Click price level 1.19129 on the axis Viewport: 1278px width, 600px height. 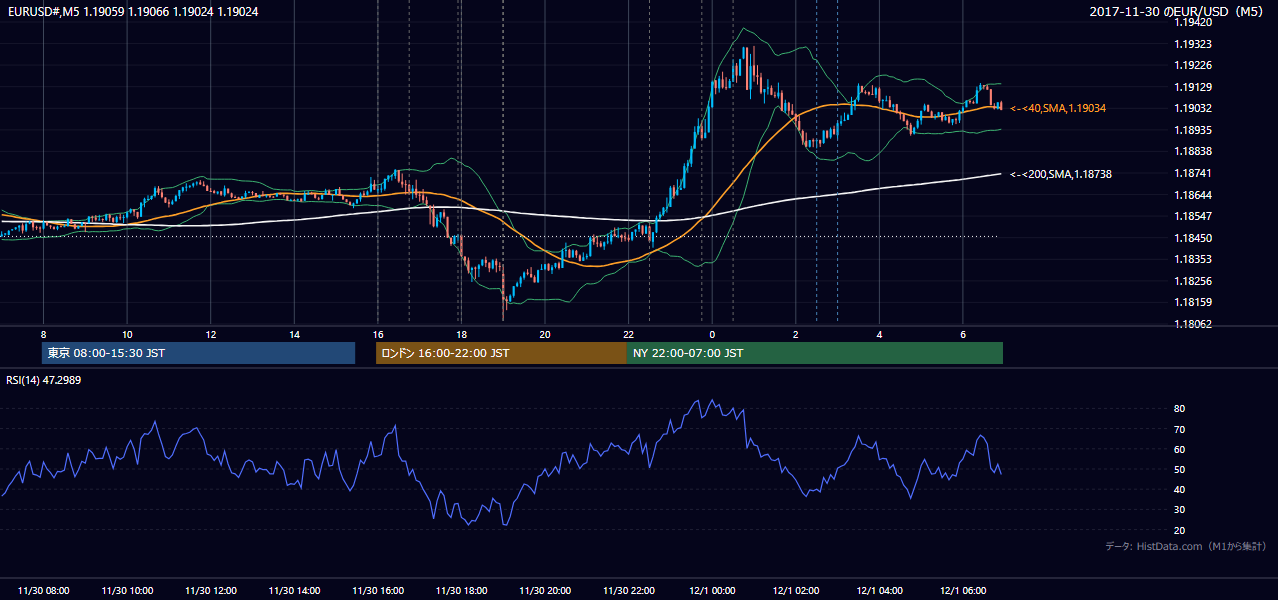pos(1194,87)
